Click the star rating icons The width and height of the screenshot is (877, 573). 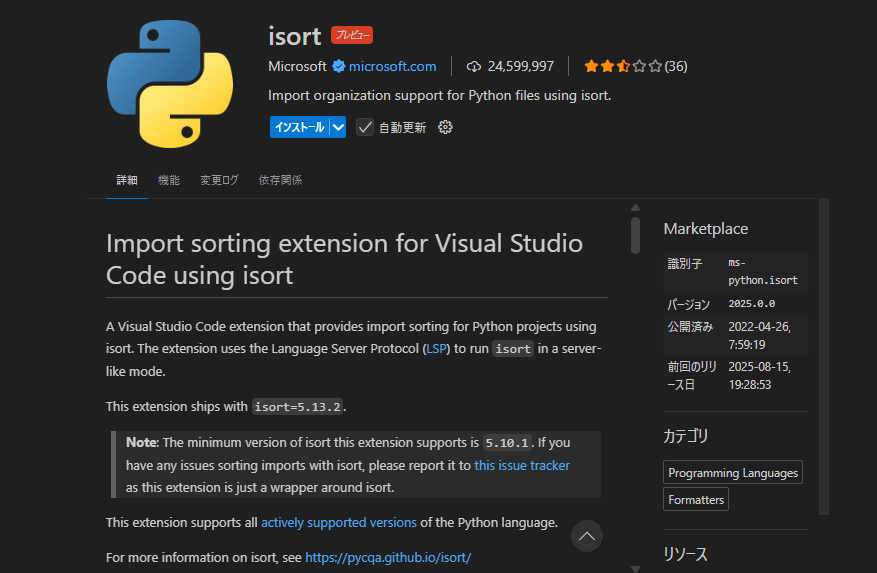tap(623, 67)
